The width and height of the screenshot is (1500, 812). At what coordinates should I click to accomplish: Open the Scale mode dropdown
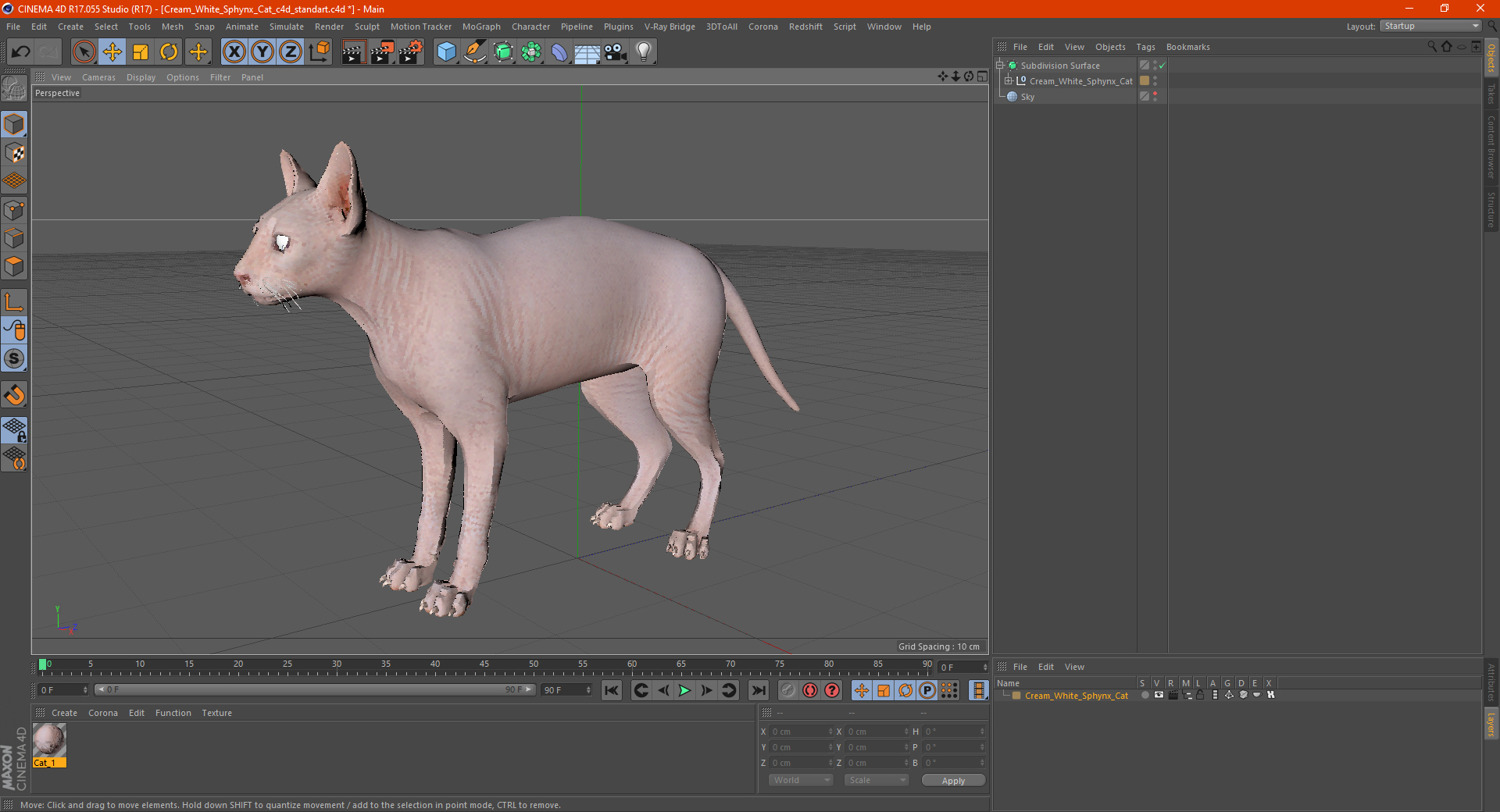point(877,780)
